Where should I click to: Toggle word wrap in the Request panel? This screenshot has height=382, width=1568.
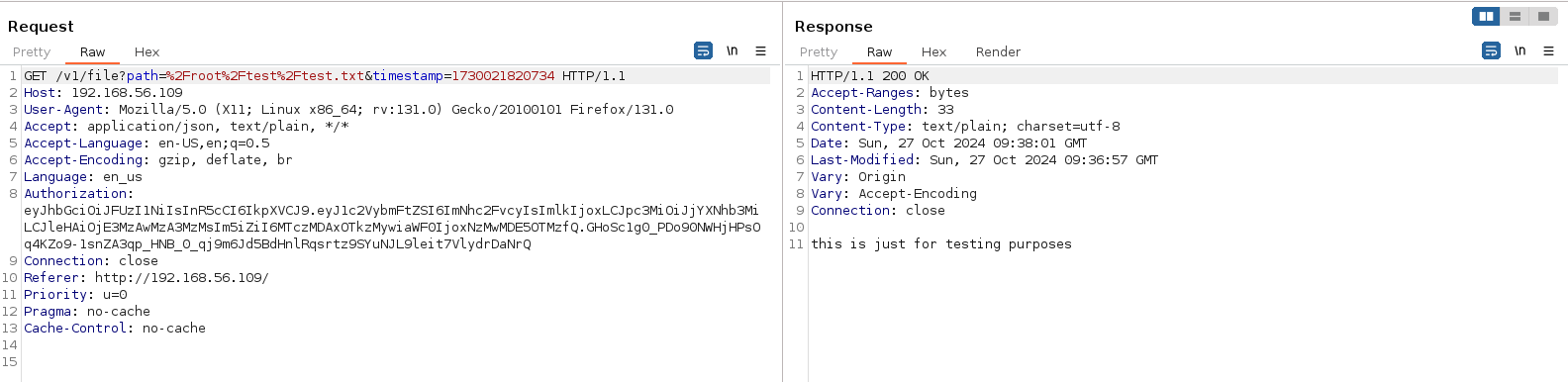tap(704, 50)
